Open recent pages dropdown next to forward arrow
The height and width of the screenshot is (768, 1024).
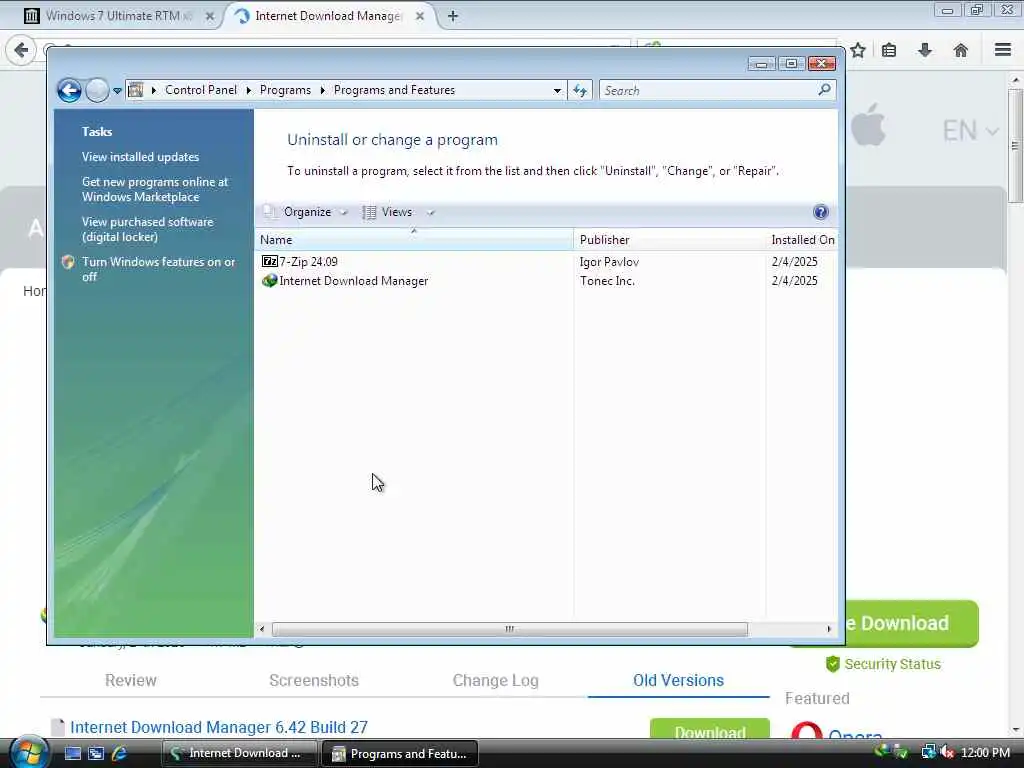pyautogui.click(x=118, y=91)
